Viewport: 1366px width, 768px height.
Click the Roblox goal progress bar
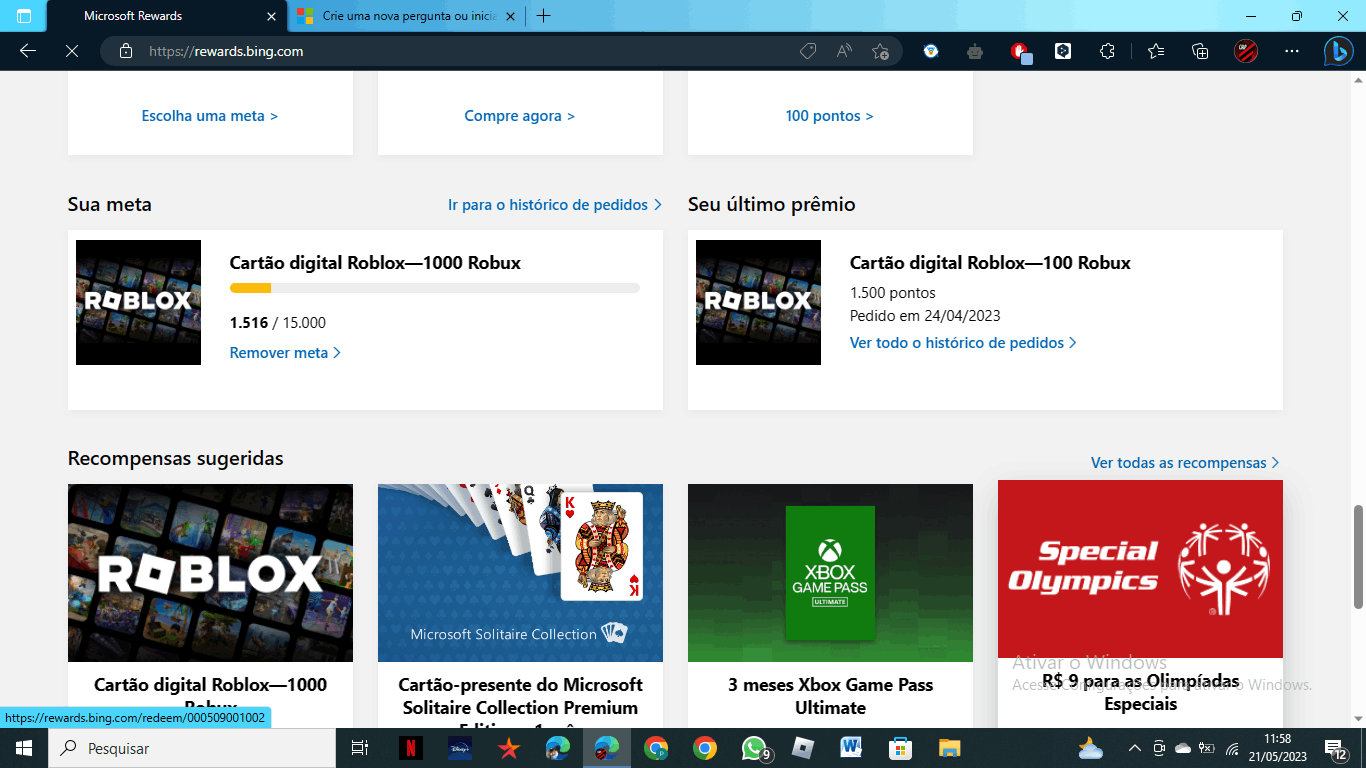(x=434, y=287)
